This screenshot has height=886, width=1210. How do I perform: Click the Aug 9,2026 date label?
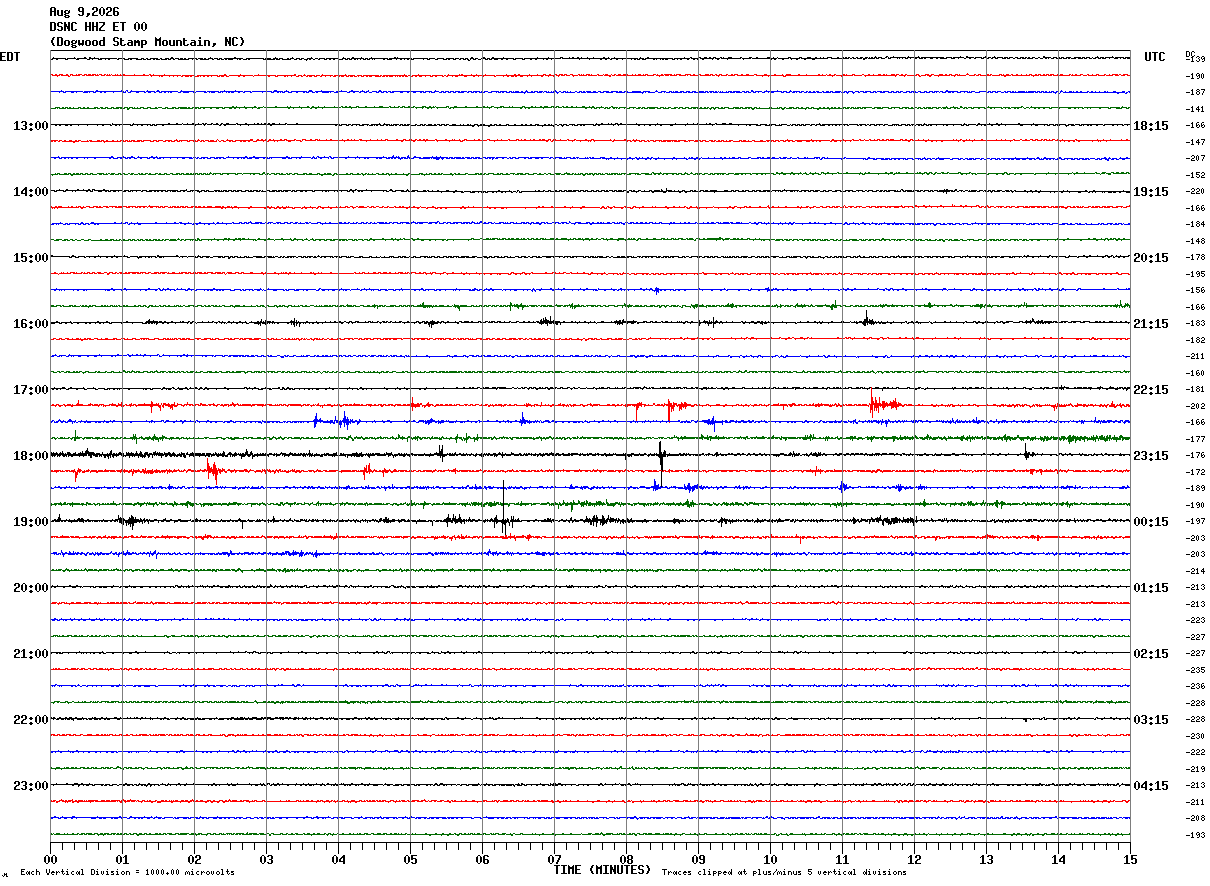click(x=84, y=12)
